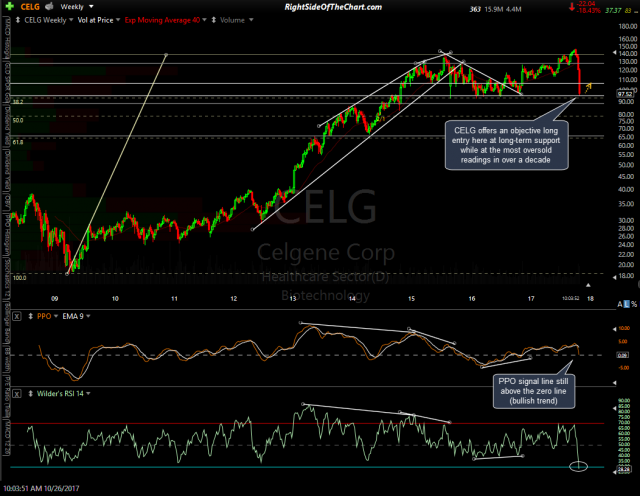
Task: Click the EMA 9 label
Action: coord(73,316)
